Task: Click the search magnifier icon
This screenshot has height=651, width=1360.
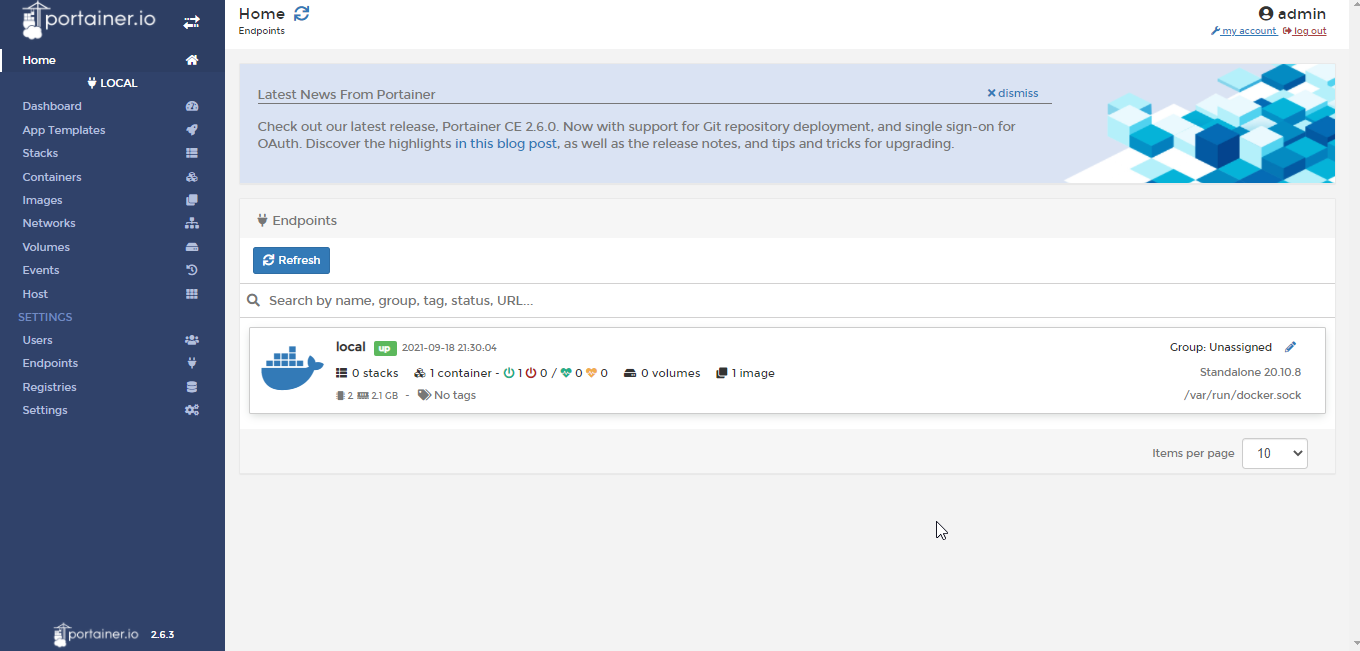Action: 254,300
